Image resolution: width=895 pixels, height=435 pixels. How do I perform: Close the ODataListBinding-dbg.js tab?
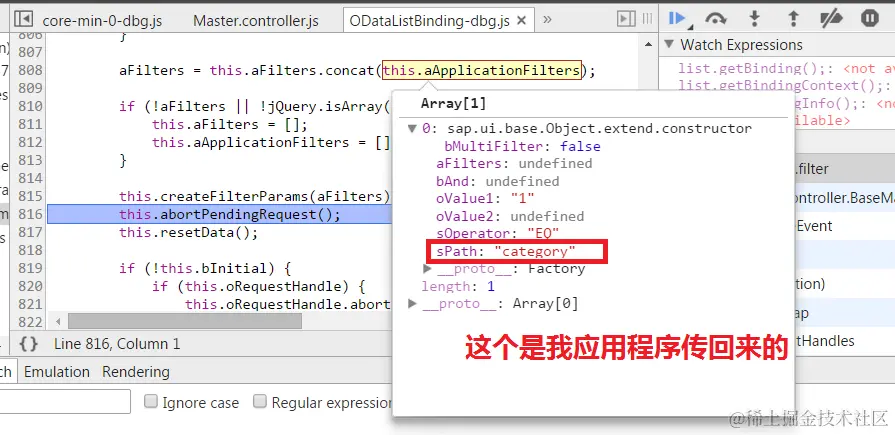(x=521, y=21)
